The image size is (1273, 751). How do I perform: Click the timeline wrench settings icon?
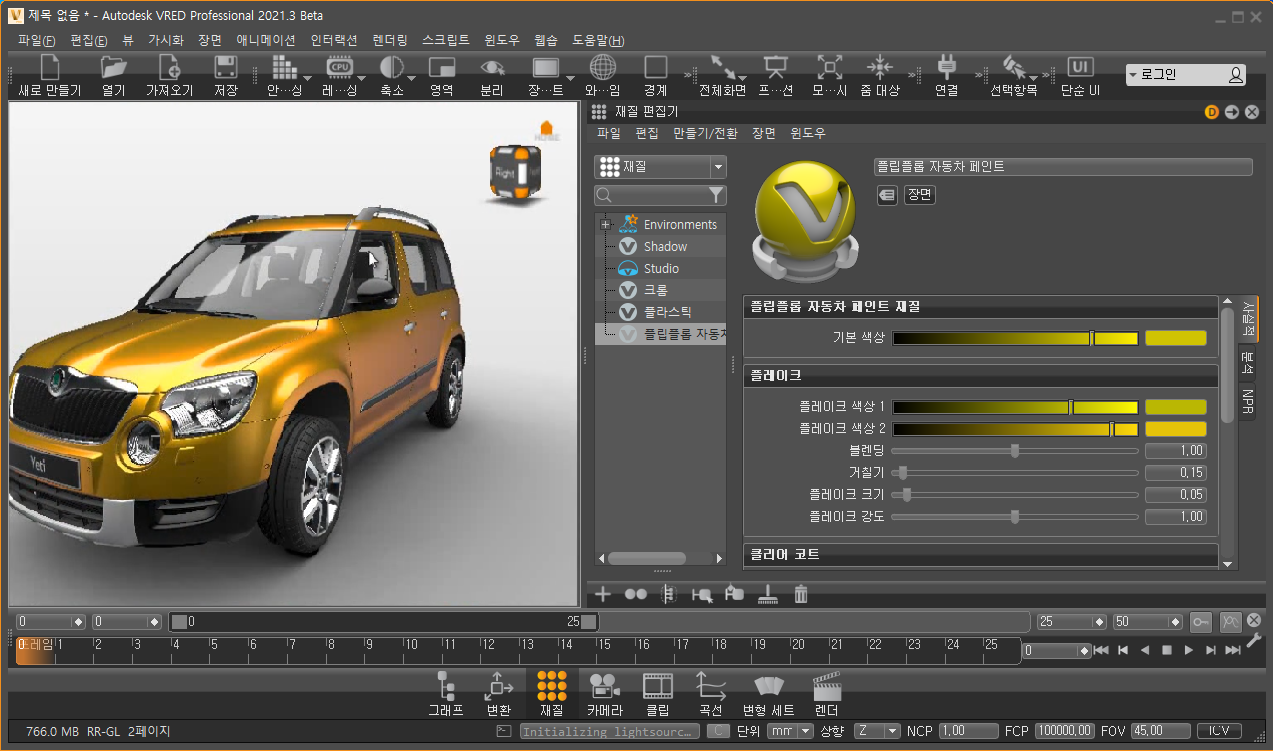1254,640
